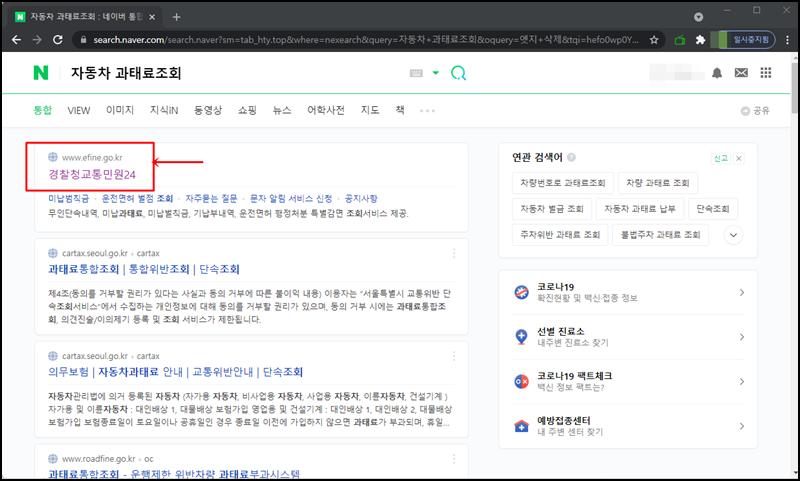Image resolution: width=800 pixels, height=481 pixels.
Task: Click related search 차량 과태료 조회
Action: [x=658, y=183]
